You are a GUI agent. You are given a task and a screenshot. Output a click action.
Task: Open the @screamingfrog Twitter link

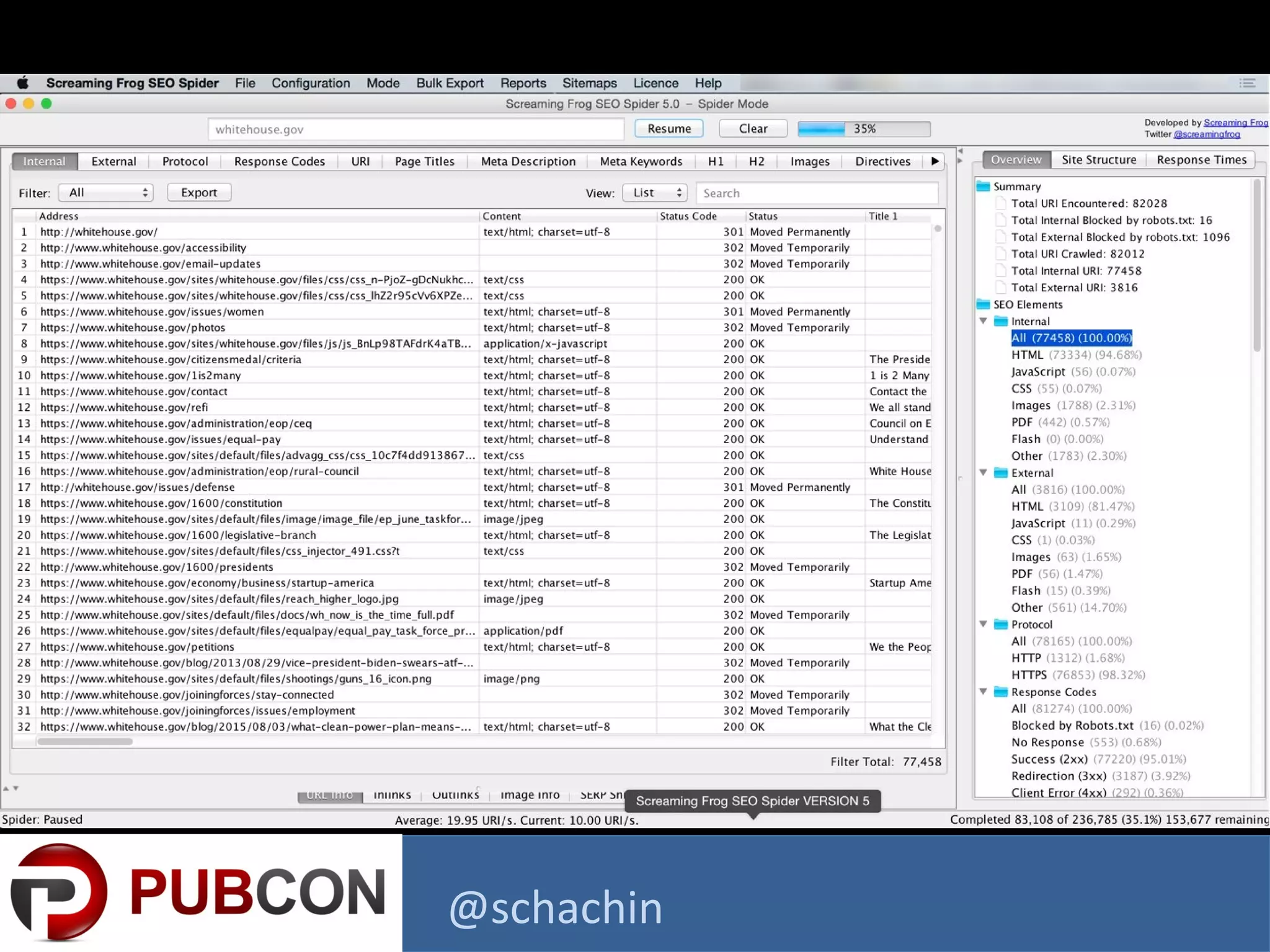[1206, 134]
